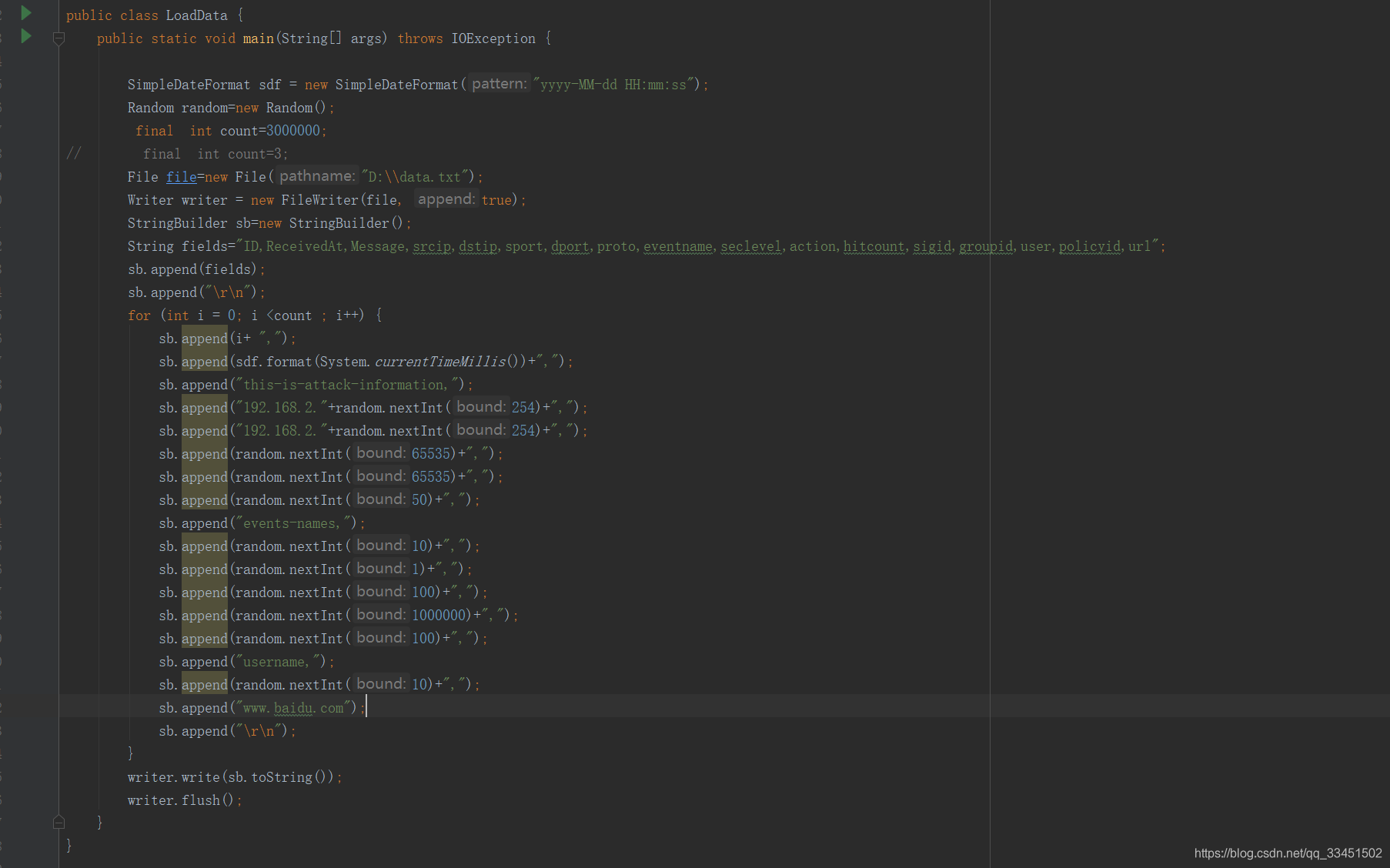Click the hitcount word in fields string

874,246
